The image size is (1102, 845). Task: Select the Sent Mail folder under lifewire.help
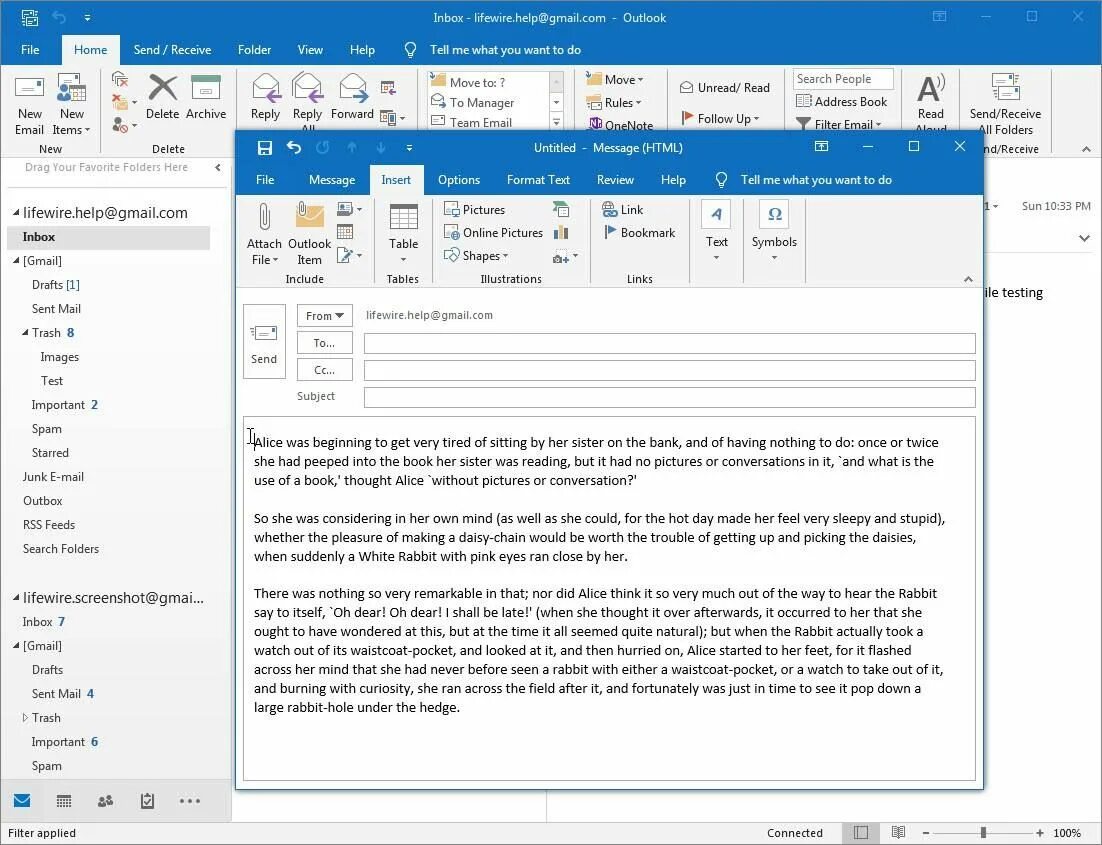click(56, 309)
